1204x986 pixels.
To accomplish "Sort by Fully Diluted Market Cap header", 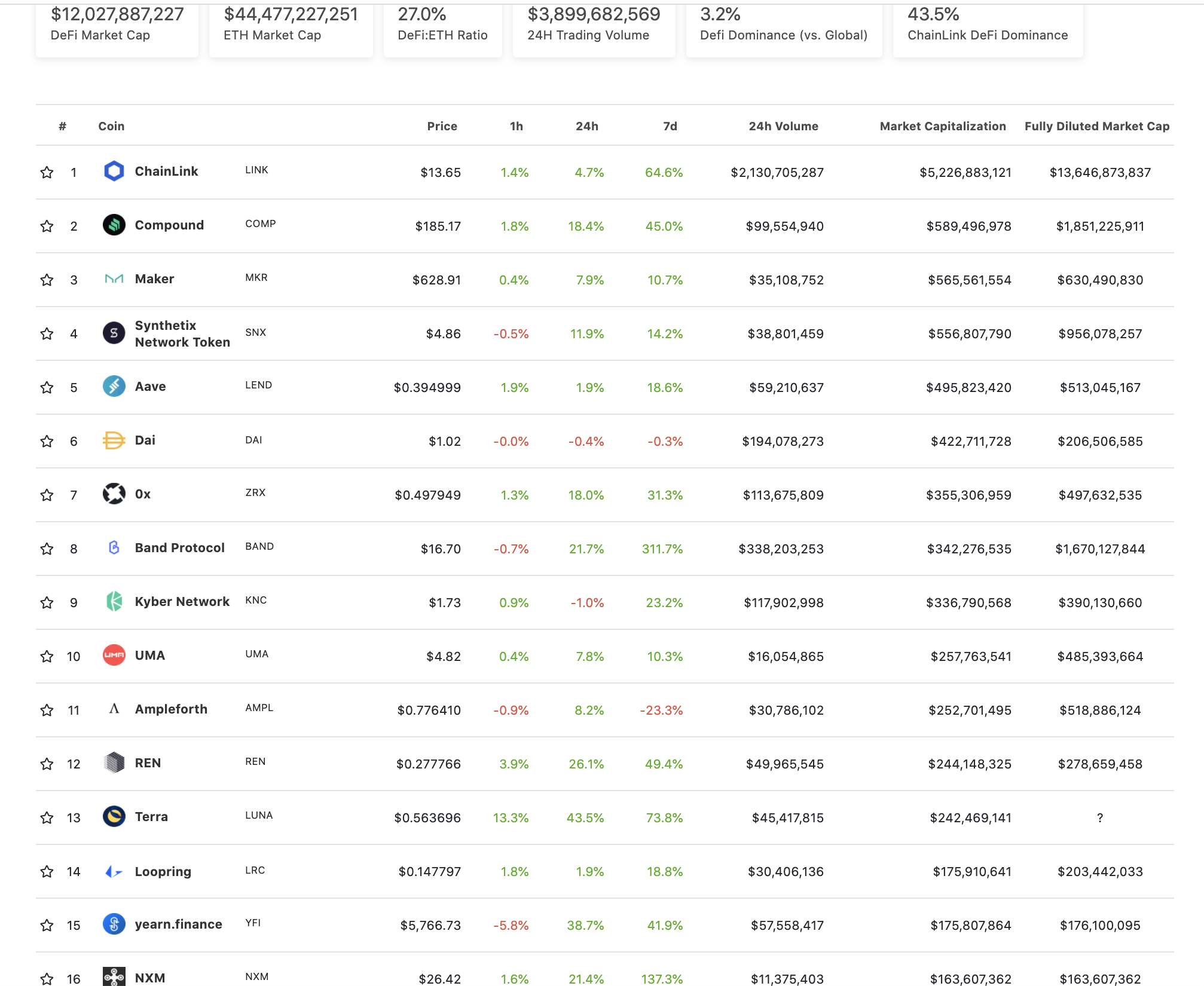I will click(x=1097, y=126).
